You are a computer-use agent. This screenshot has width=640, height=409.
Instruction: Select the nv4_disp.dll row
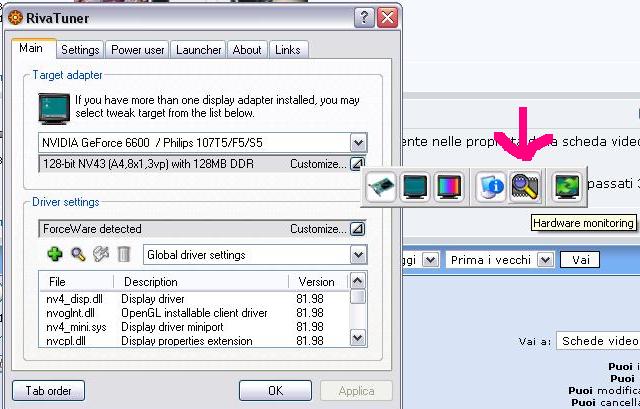pos(194,299)
